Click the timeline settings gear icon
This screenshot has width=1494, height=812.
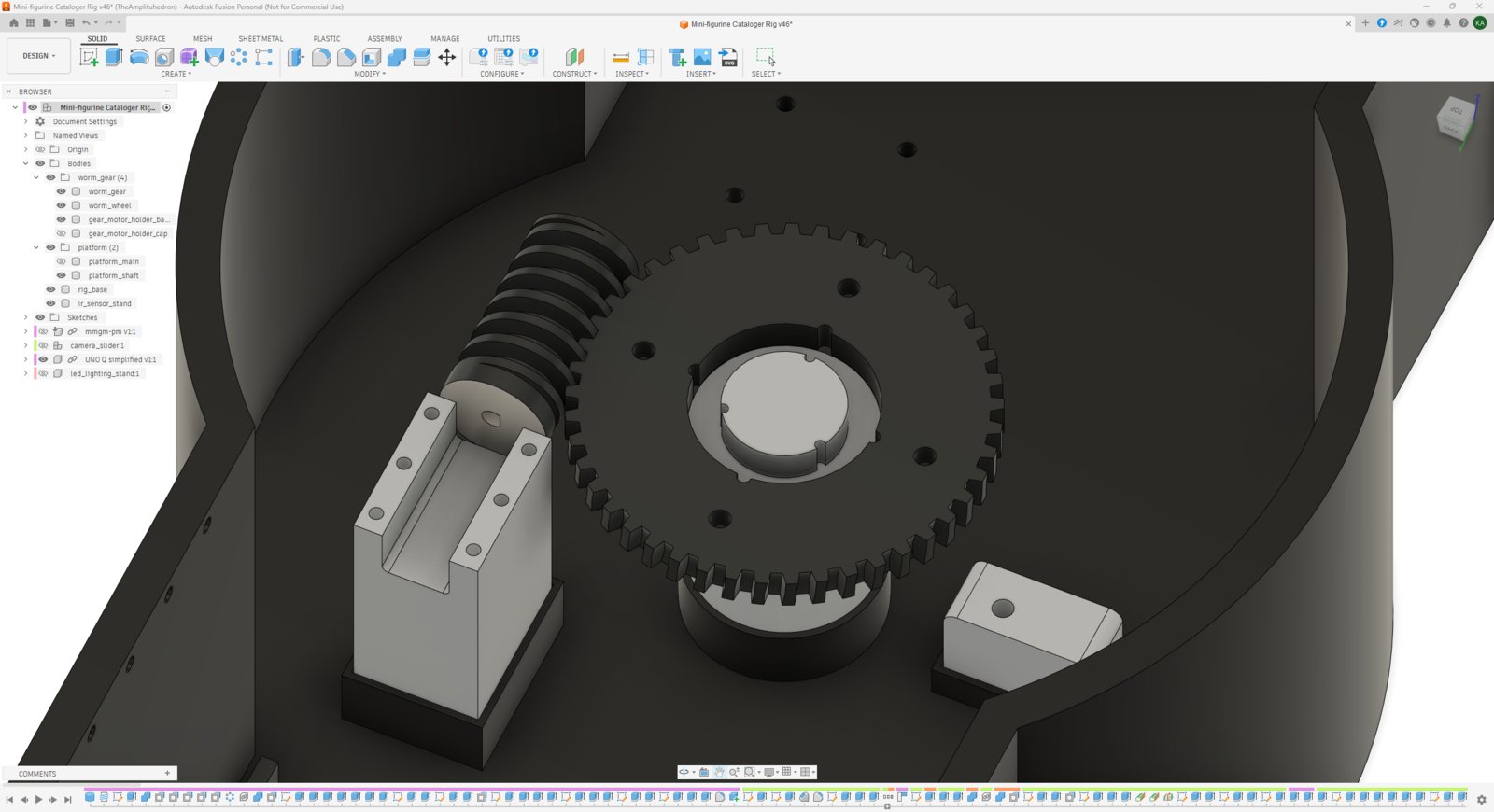(1481, 799)
